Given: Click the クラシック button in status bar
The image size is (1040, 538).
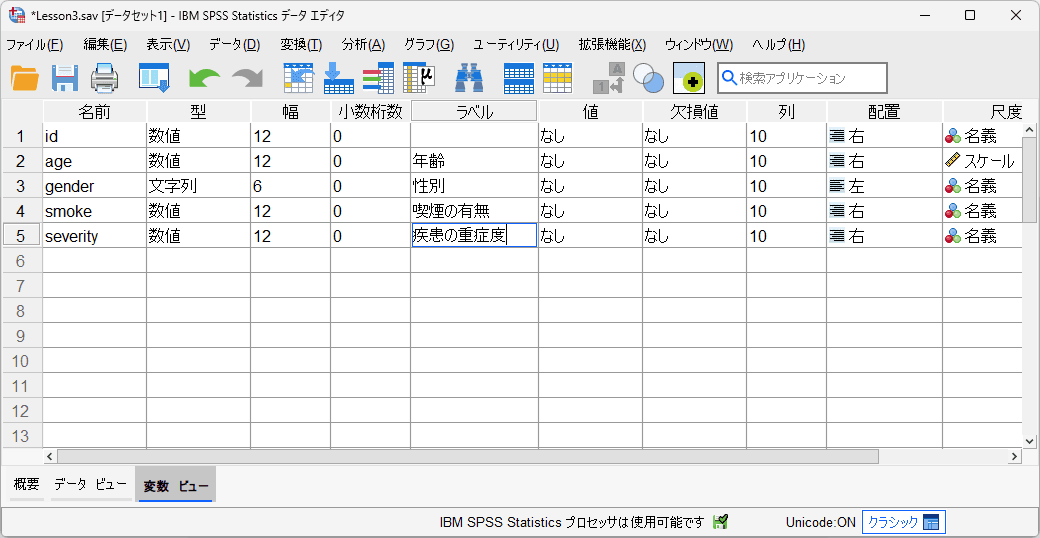Looking at the screenshot, I should (903, 522).
